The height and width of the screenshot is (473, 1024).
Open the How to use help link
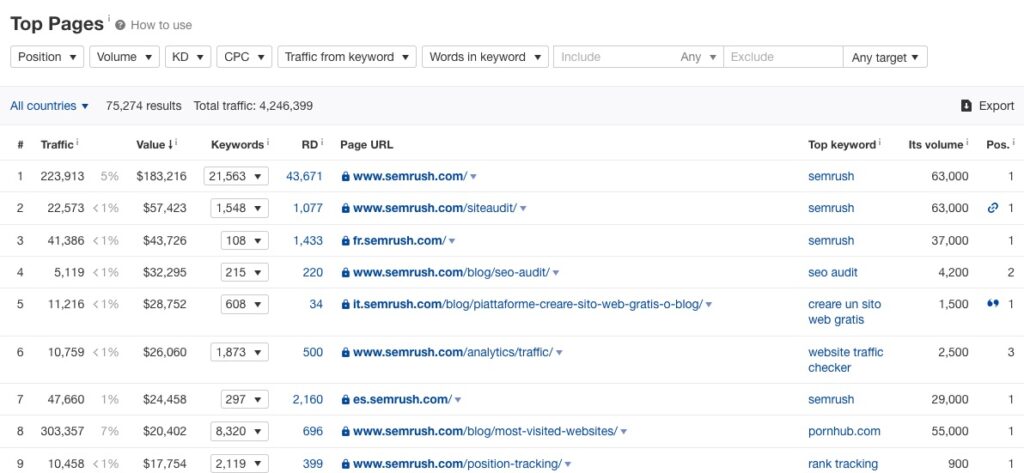click(161, 25)
